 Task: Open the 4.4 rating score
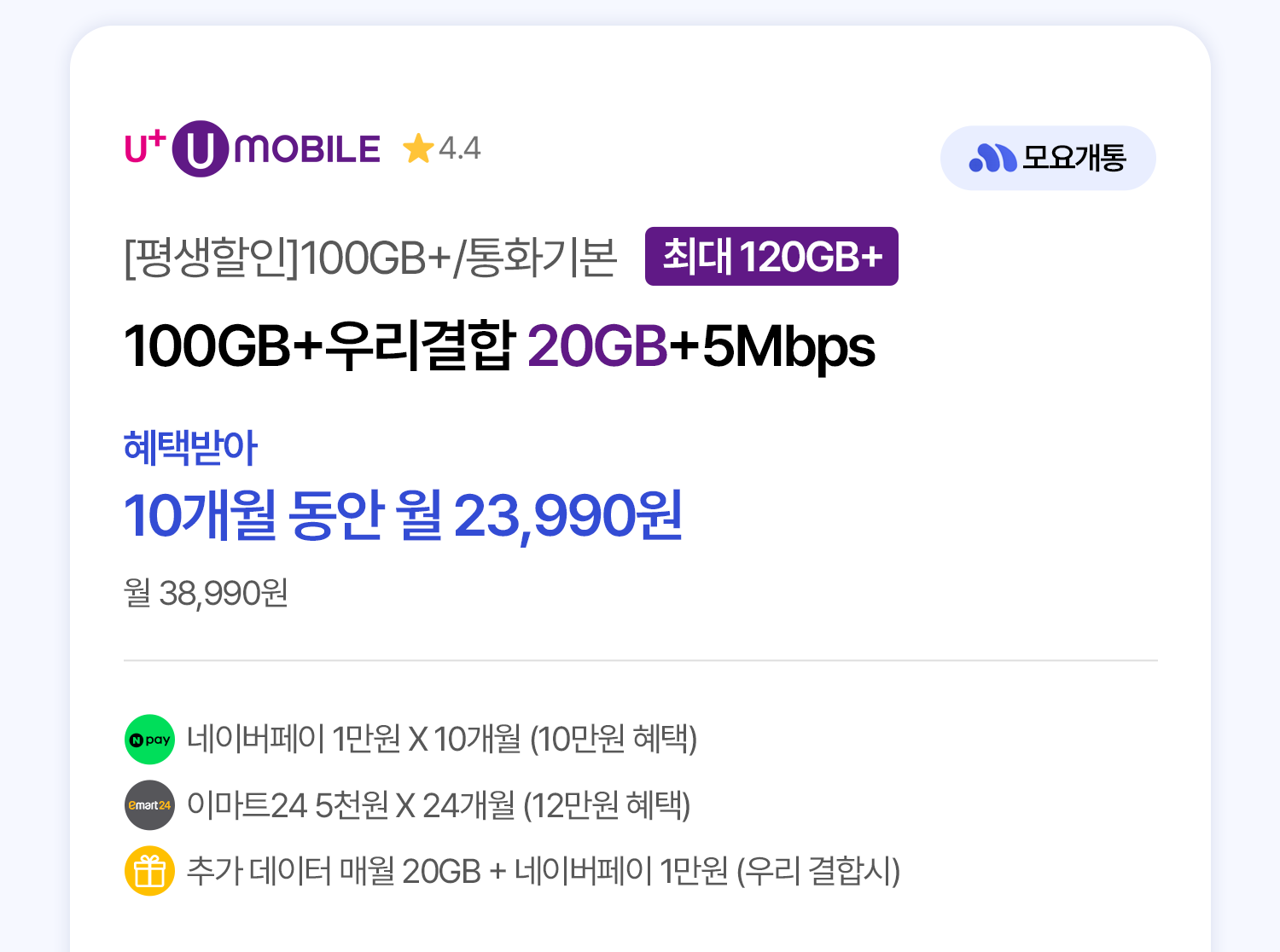[460, 149]
